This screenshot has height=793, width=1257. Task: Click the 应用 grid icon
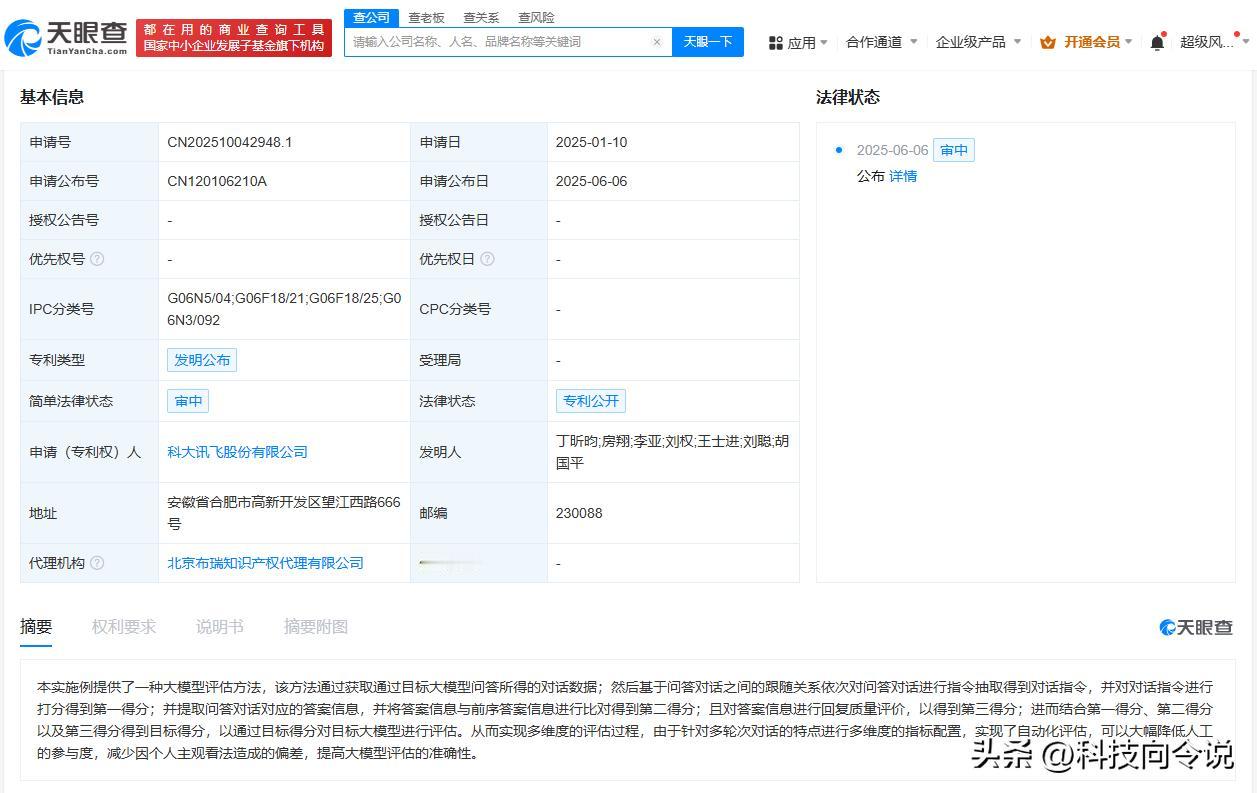click(x=775, y=43)
